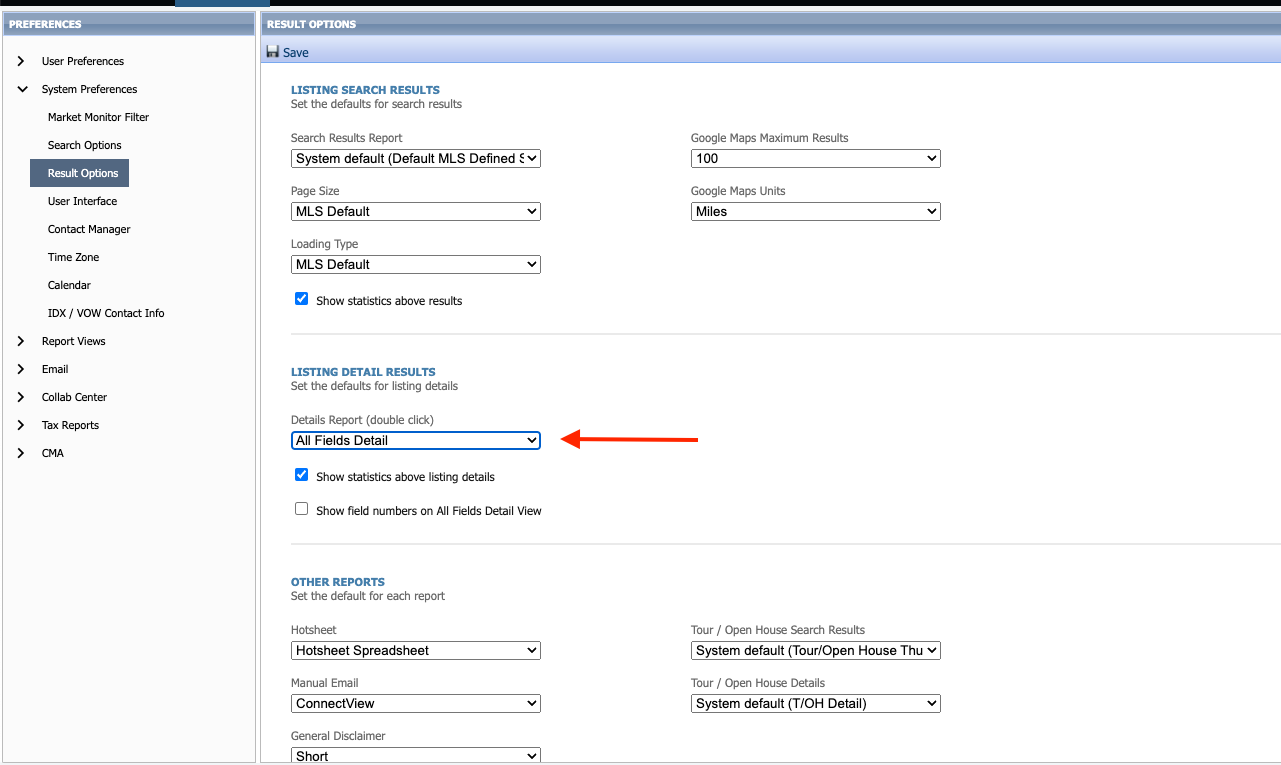Open Market Monitor Filter preferences

(x=98, y=117)
